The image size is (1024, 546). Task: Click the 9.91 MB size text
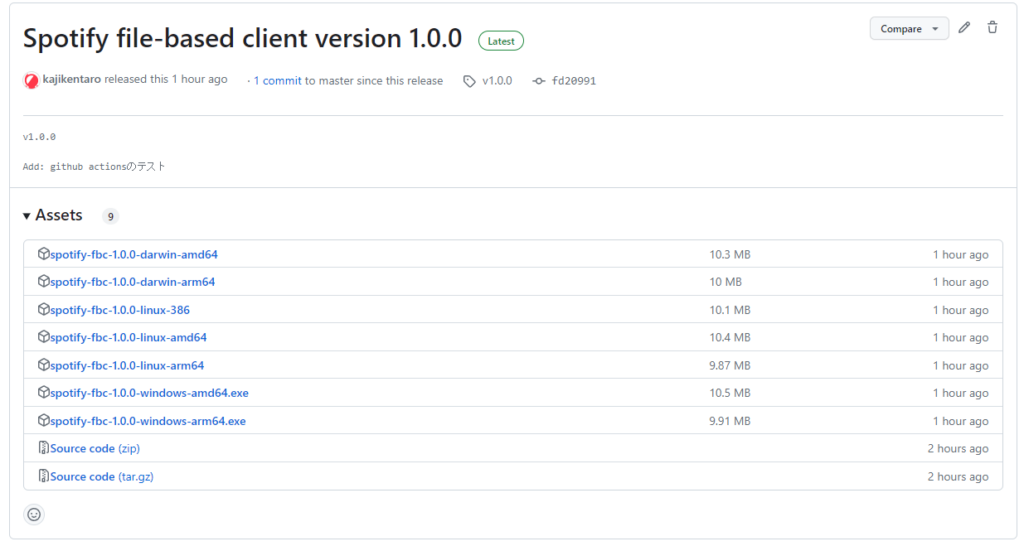pyautogui.click(x=729, y=421)
